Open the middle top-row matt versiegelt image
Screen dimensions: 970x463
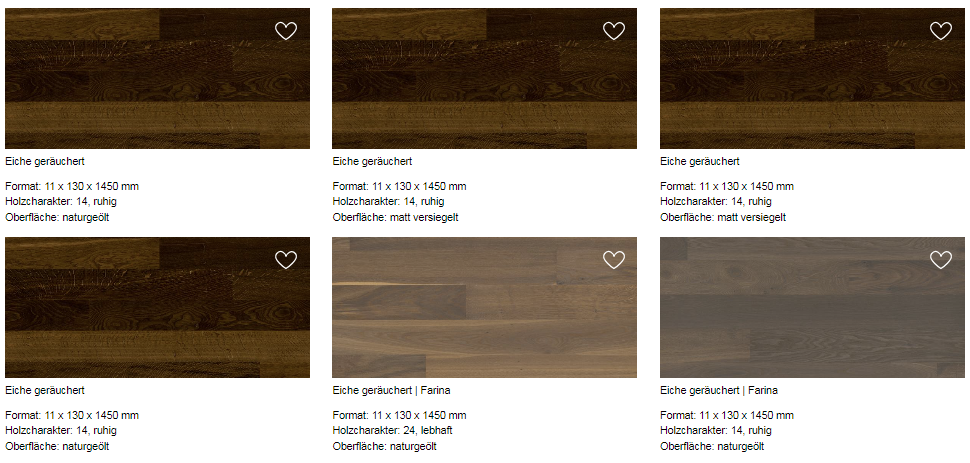pyautogui.click(x=484, y=79)
